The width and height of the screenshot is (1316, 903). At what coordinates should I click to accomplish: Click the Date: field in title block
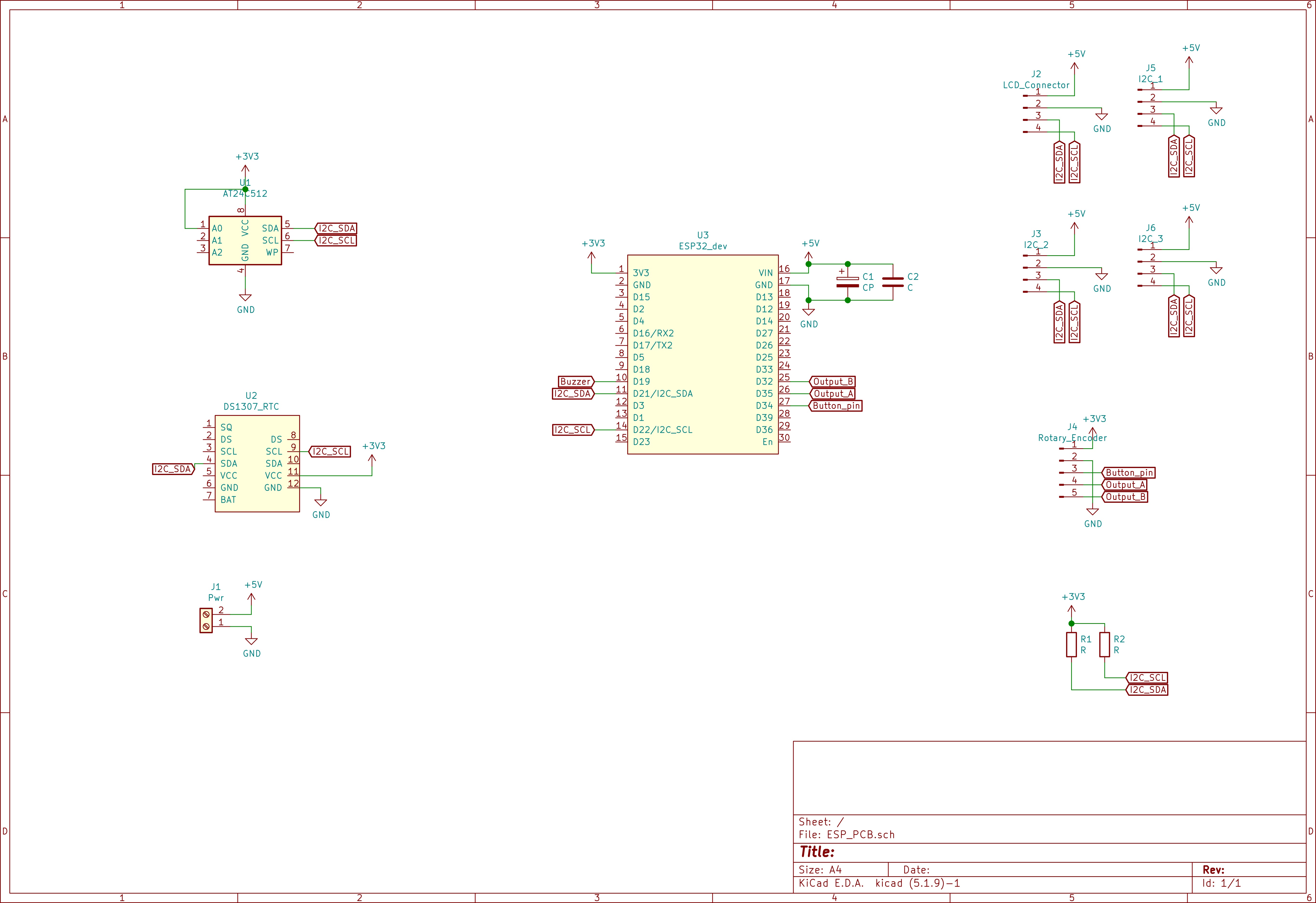click(x=916, y=870)
